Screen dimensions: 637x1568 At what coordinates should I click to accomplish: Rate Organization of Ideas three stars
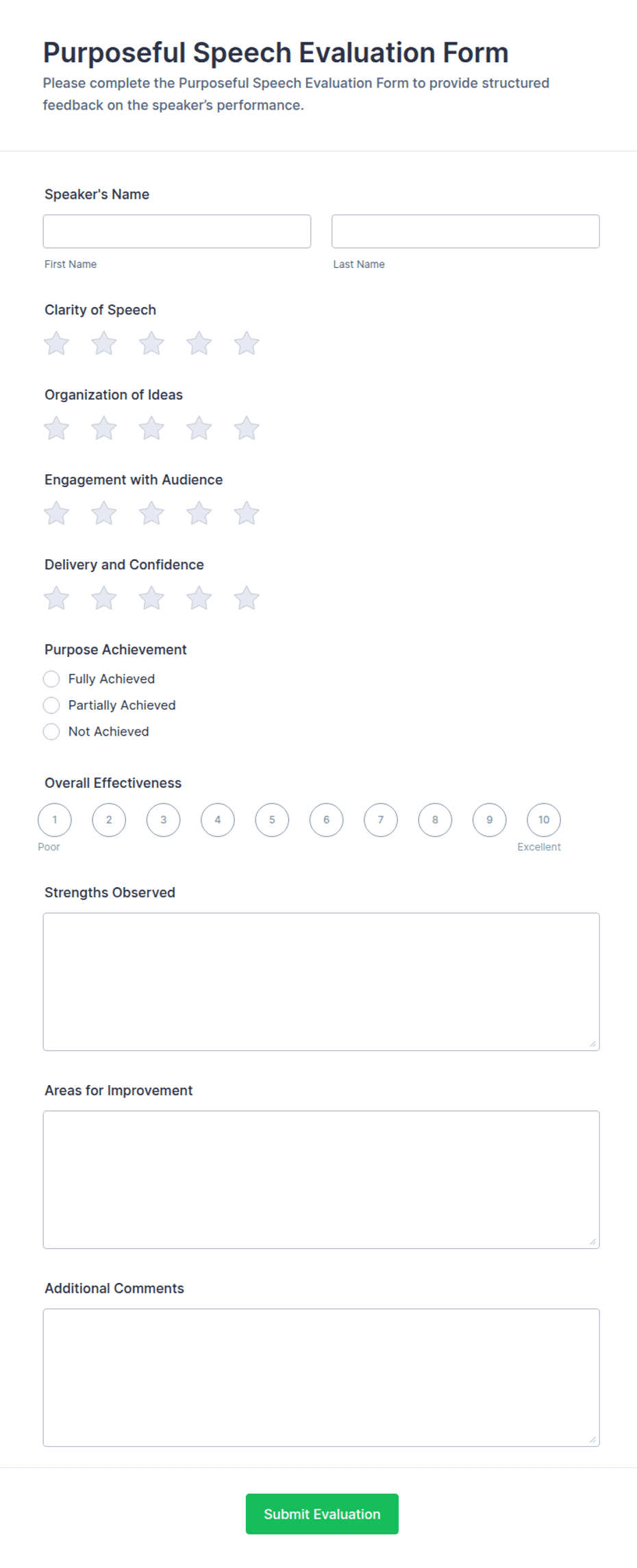151,428
